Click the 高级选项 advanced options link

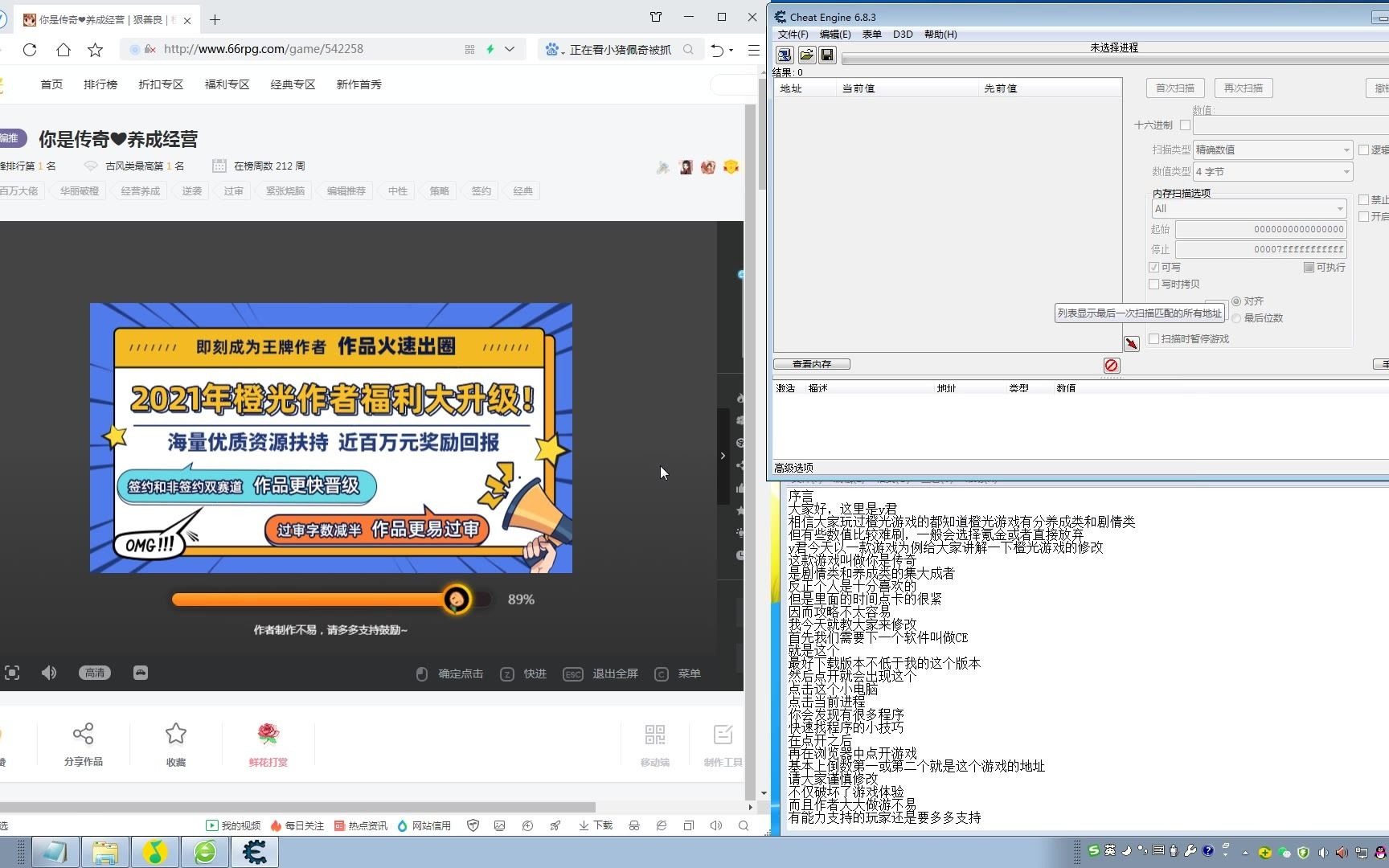793,468
